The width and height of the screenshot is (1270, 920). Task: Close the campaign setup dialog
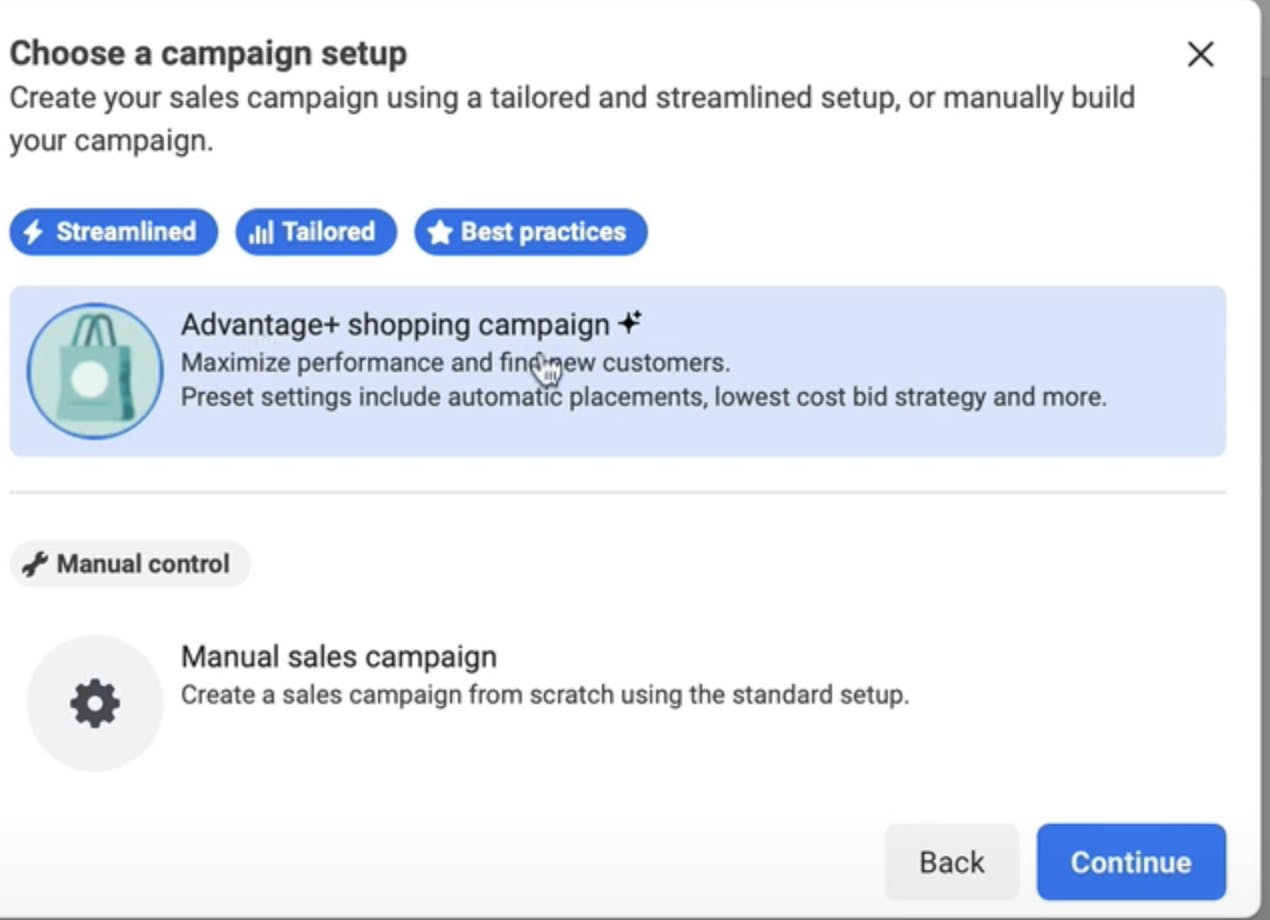click(x=1200, y=54)
